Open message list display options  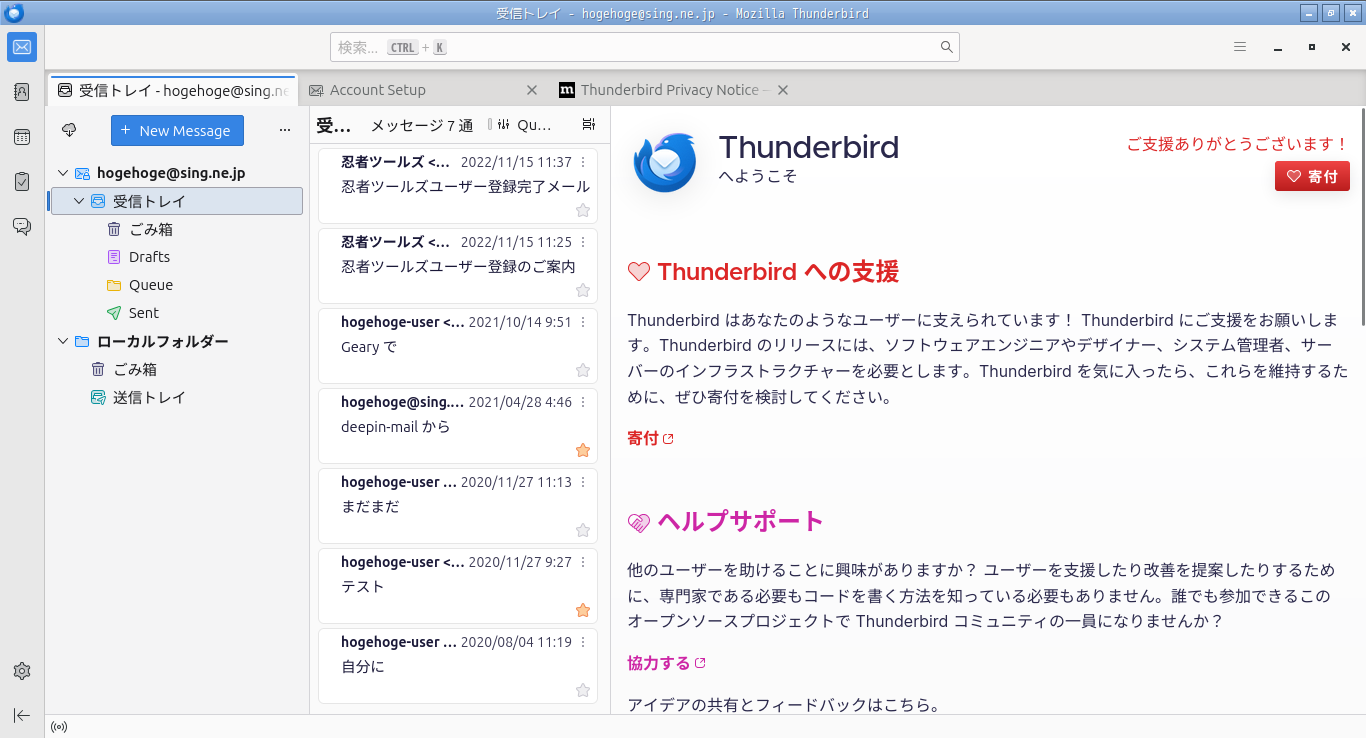click(x=588, y=125)
